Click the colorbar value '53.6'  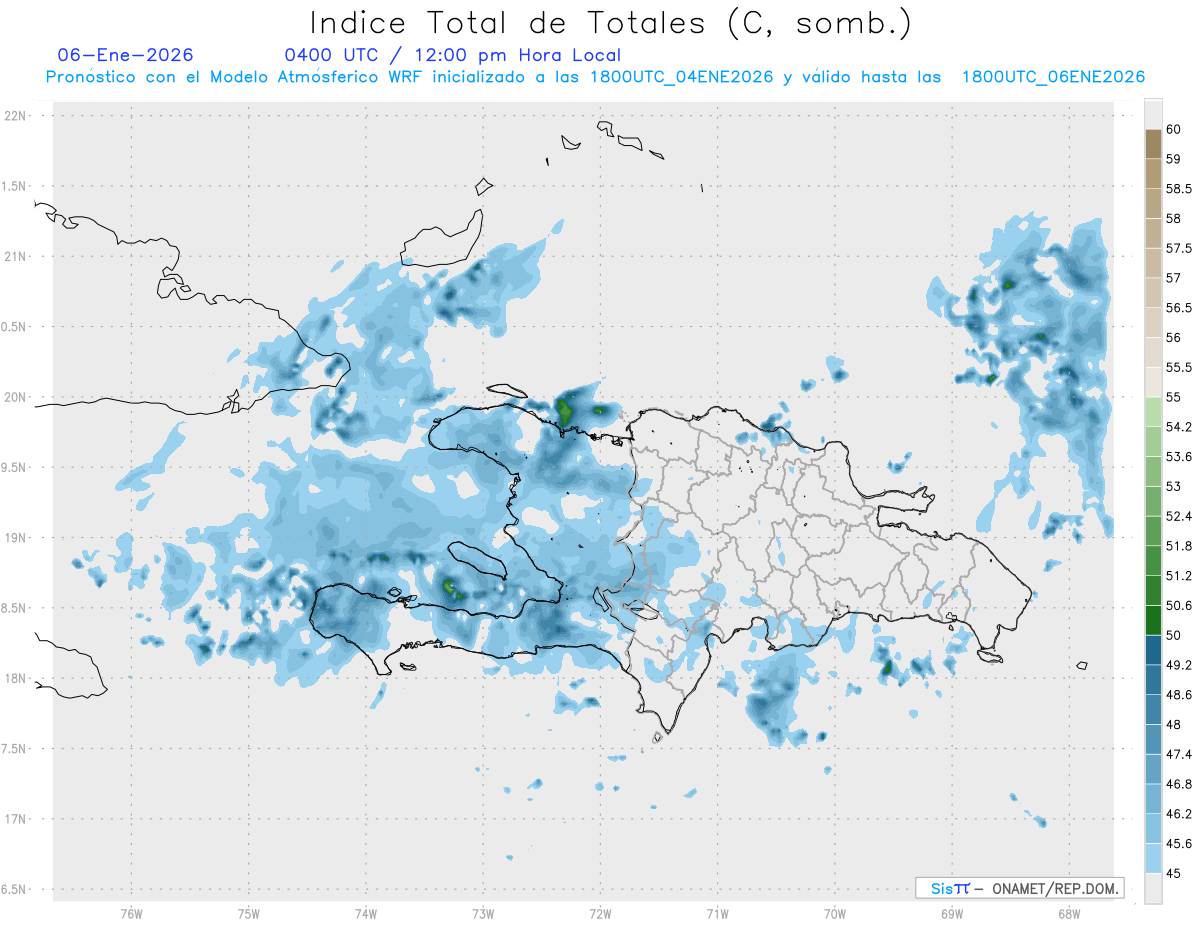1178,456
